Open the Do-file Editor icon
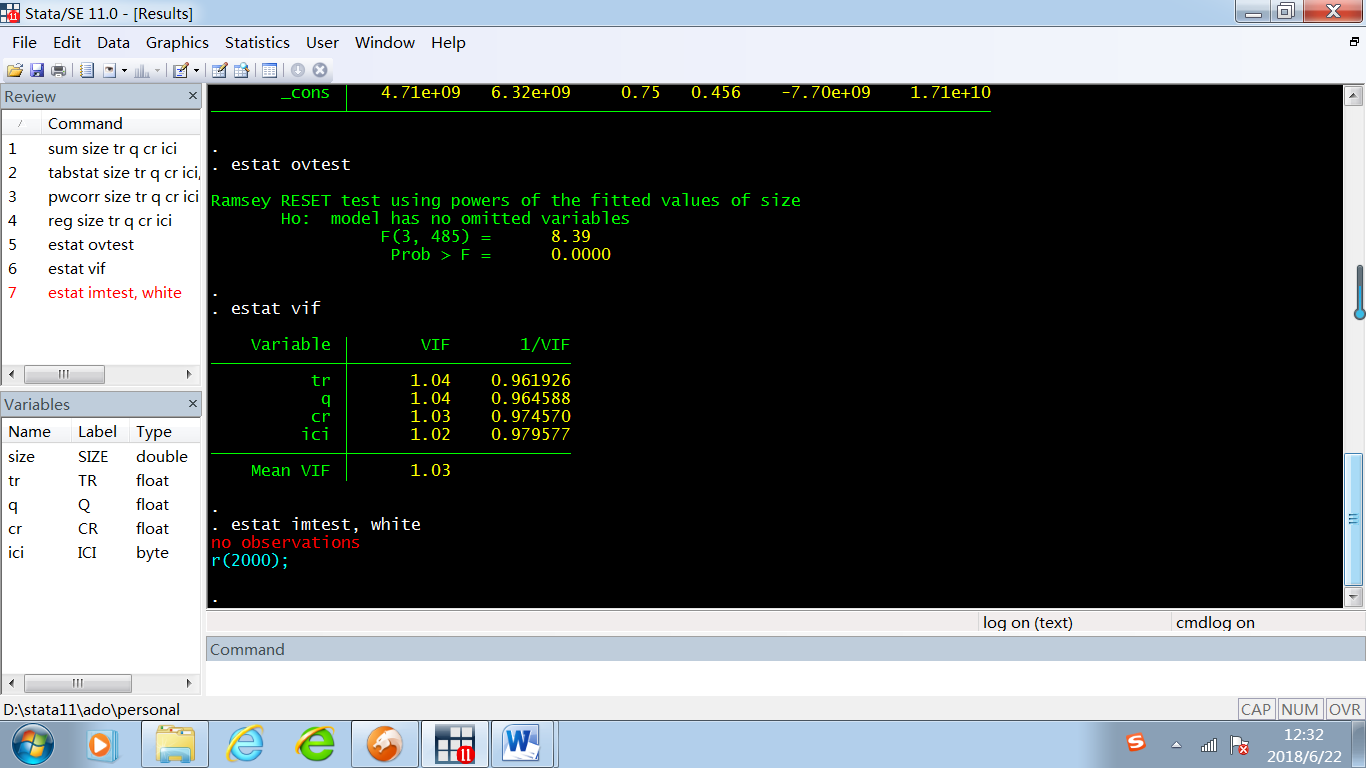The width and height of the screenshot is (1366, 768). tap(181, 70)
